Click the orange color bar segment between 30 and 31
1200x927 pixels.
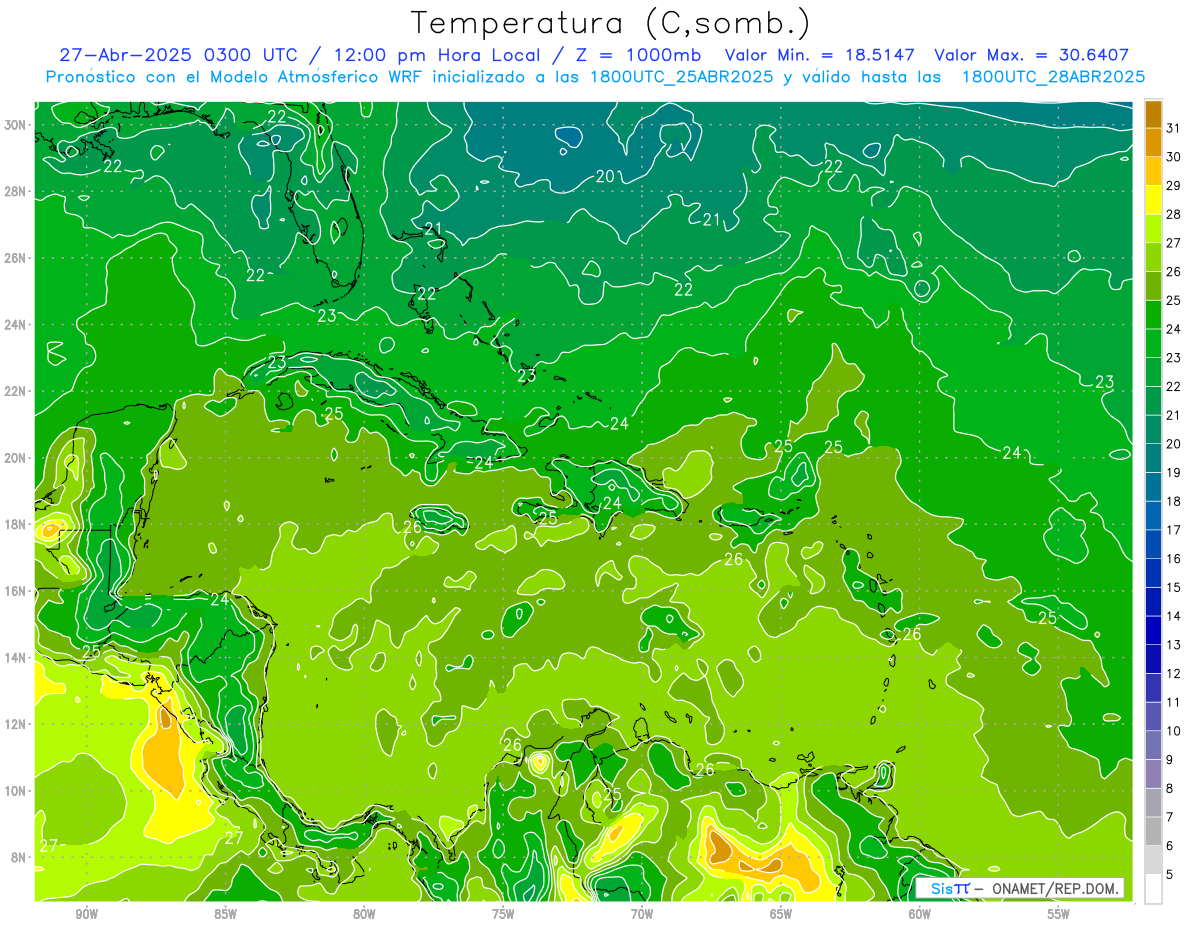[x=1153, y=142]
